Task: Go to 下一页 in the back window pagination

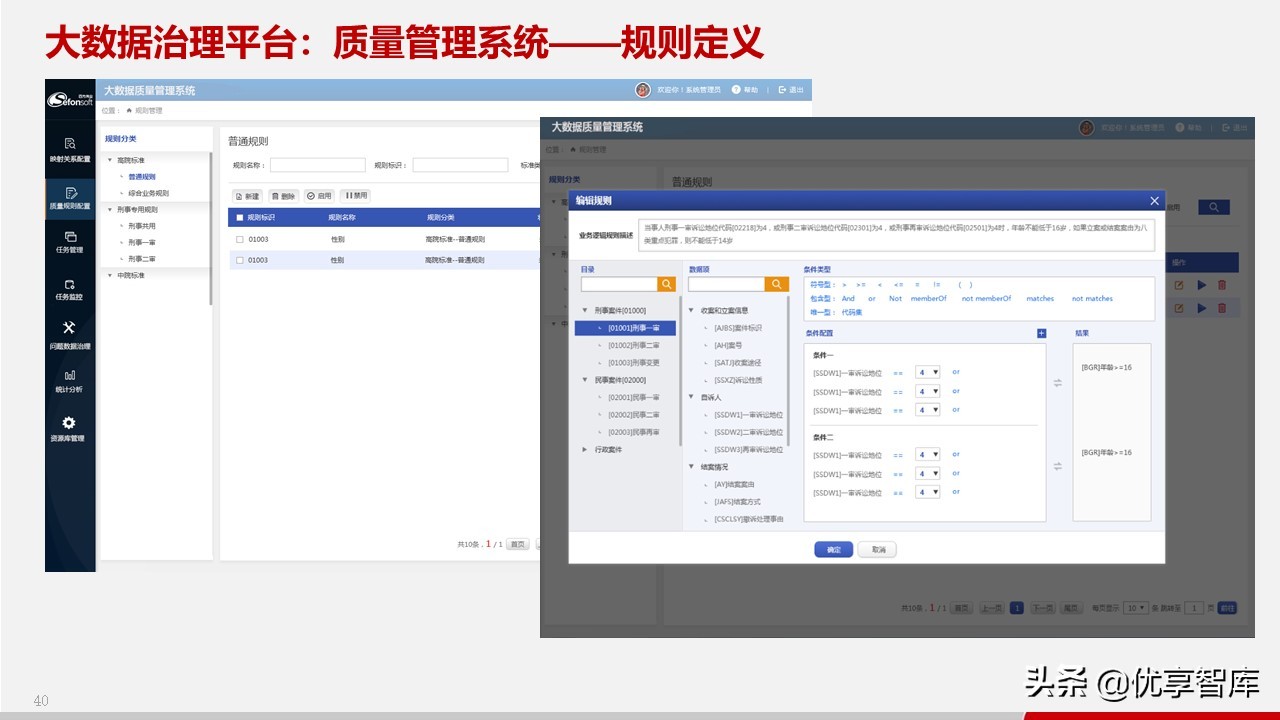Action: 1042,608
